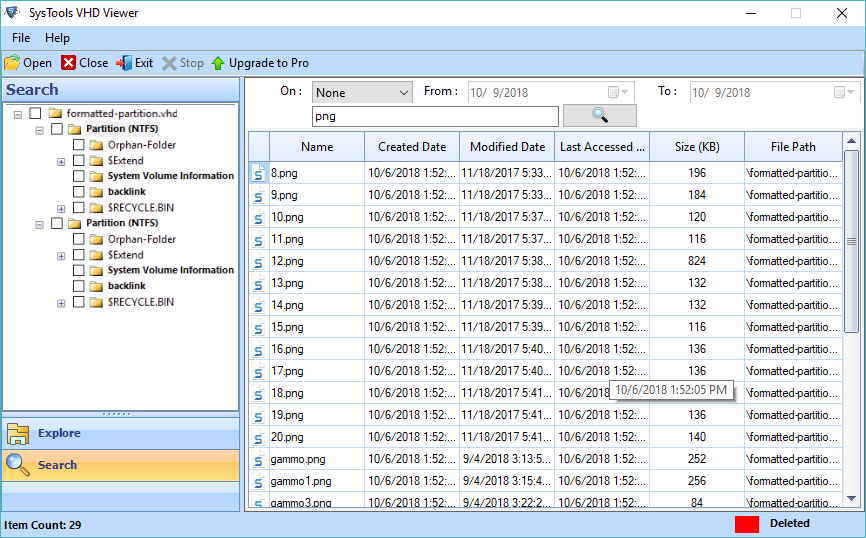Open the Help menu
This screenshot has height=538, width=866.
tap(57, 38)
